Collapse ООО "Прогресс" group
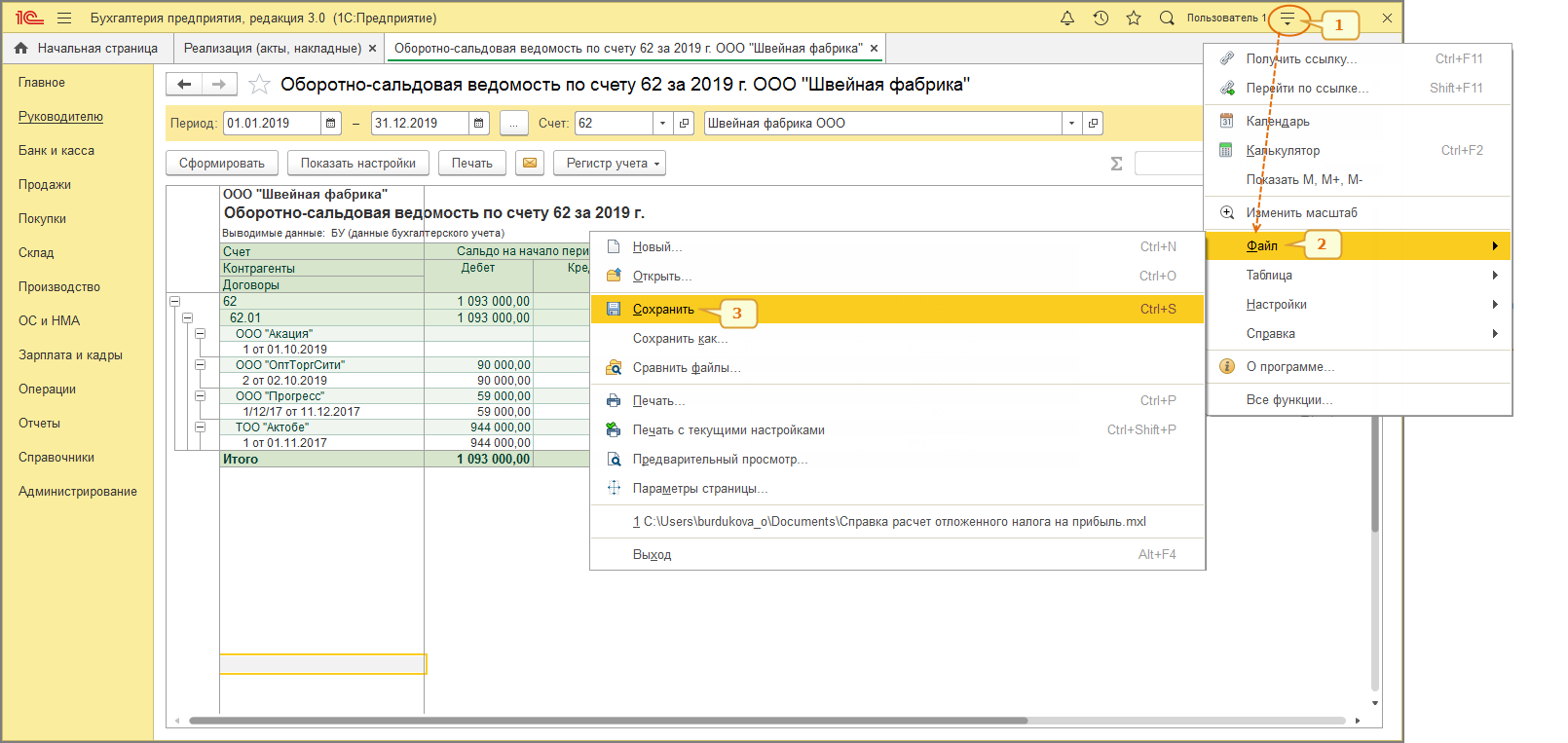 click(x=200, y=395)
